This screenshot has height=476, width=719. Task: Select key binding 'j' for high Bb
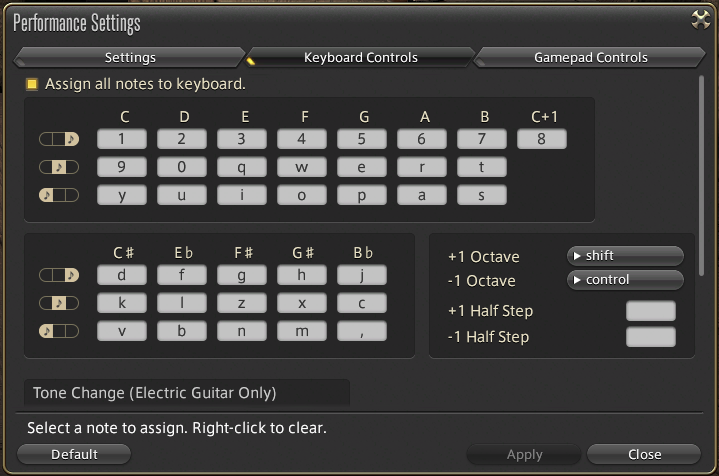click(x=362, y=275)
